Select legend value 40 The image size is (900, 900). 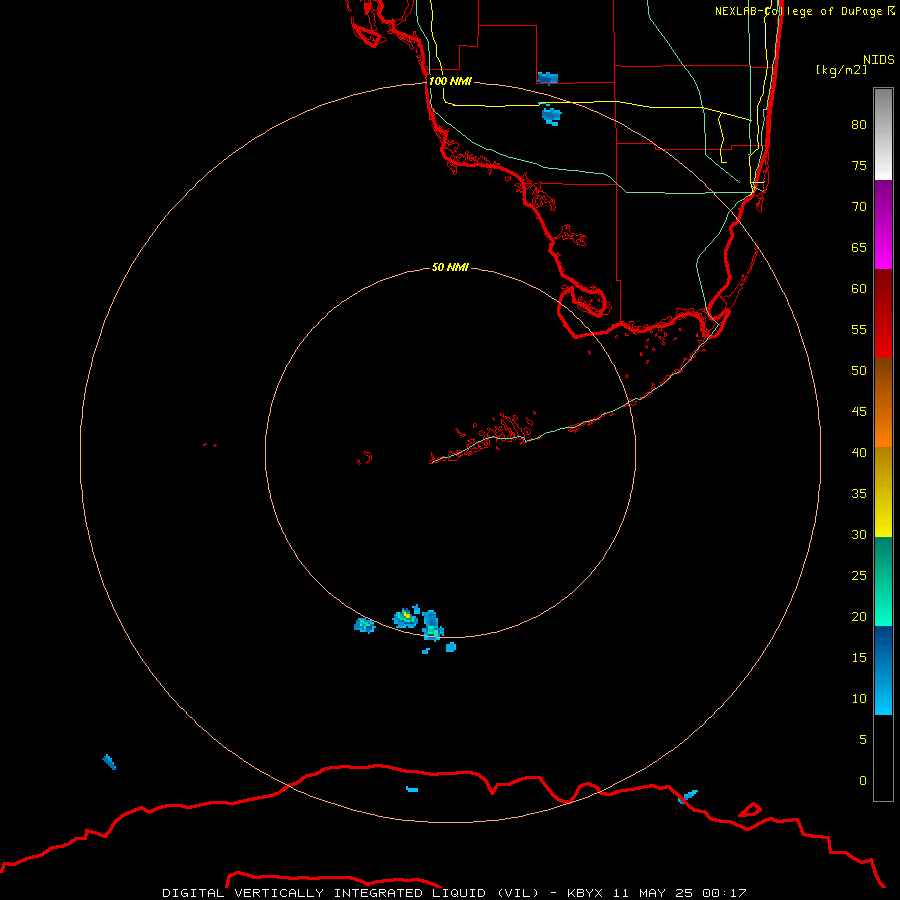pyautogui.click(x=859, y=453)
